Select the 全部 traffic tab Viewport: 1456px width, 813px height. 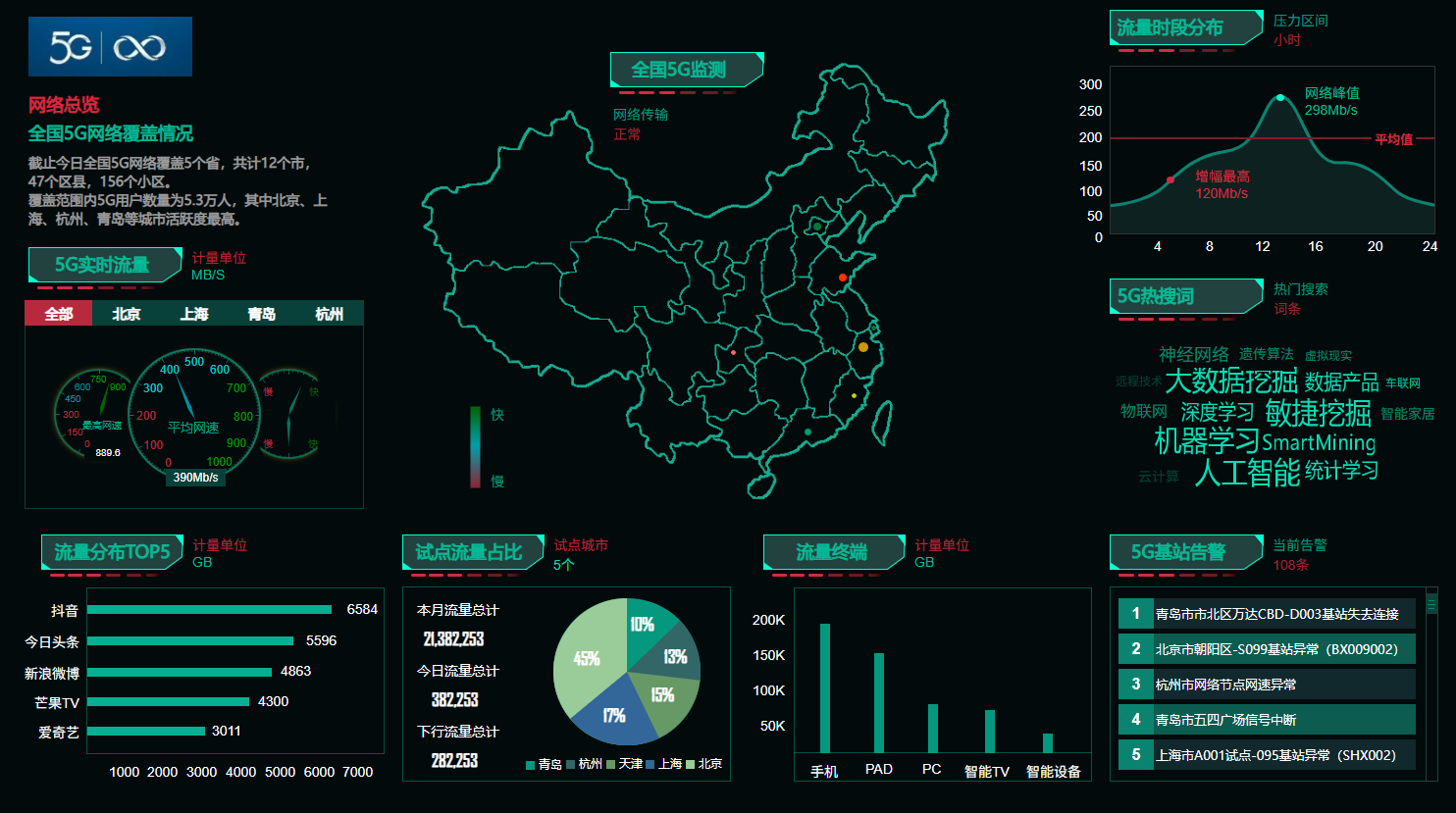point(59,314)
